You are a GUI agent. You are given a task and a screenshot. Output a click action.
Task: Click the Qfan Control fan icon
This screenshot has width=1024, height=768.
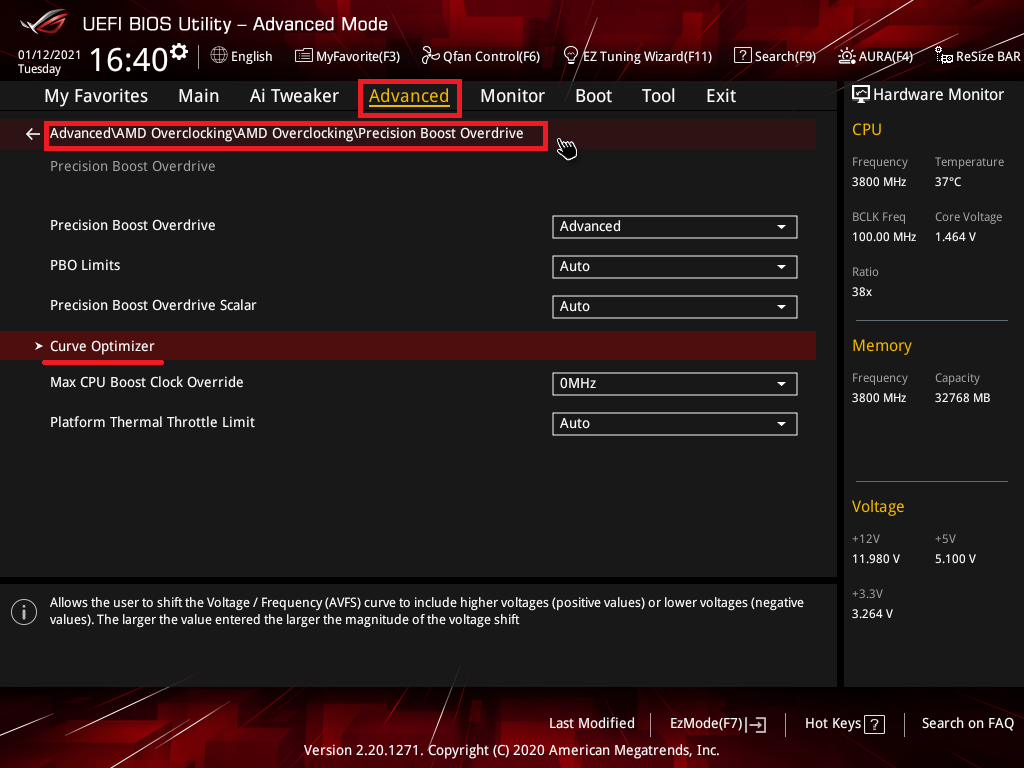430,56
